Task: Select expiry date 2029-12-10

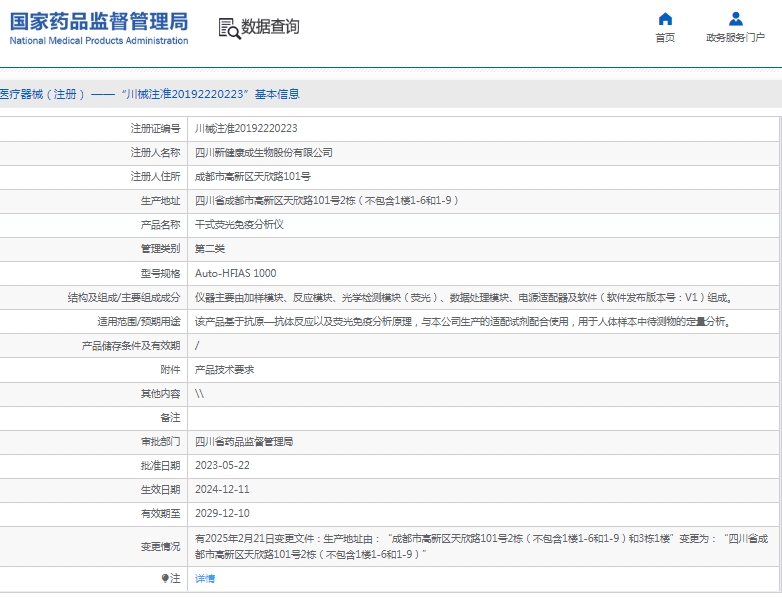Action: [222, 513]
